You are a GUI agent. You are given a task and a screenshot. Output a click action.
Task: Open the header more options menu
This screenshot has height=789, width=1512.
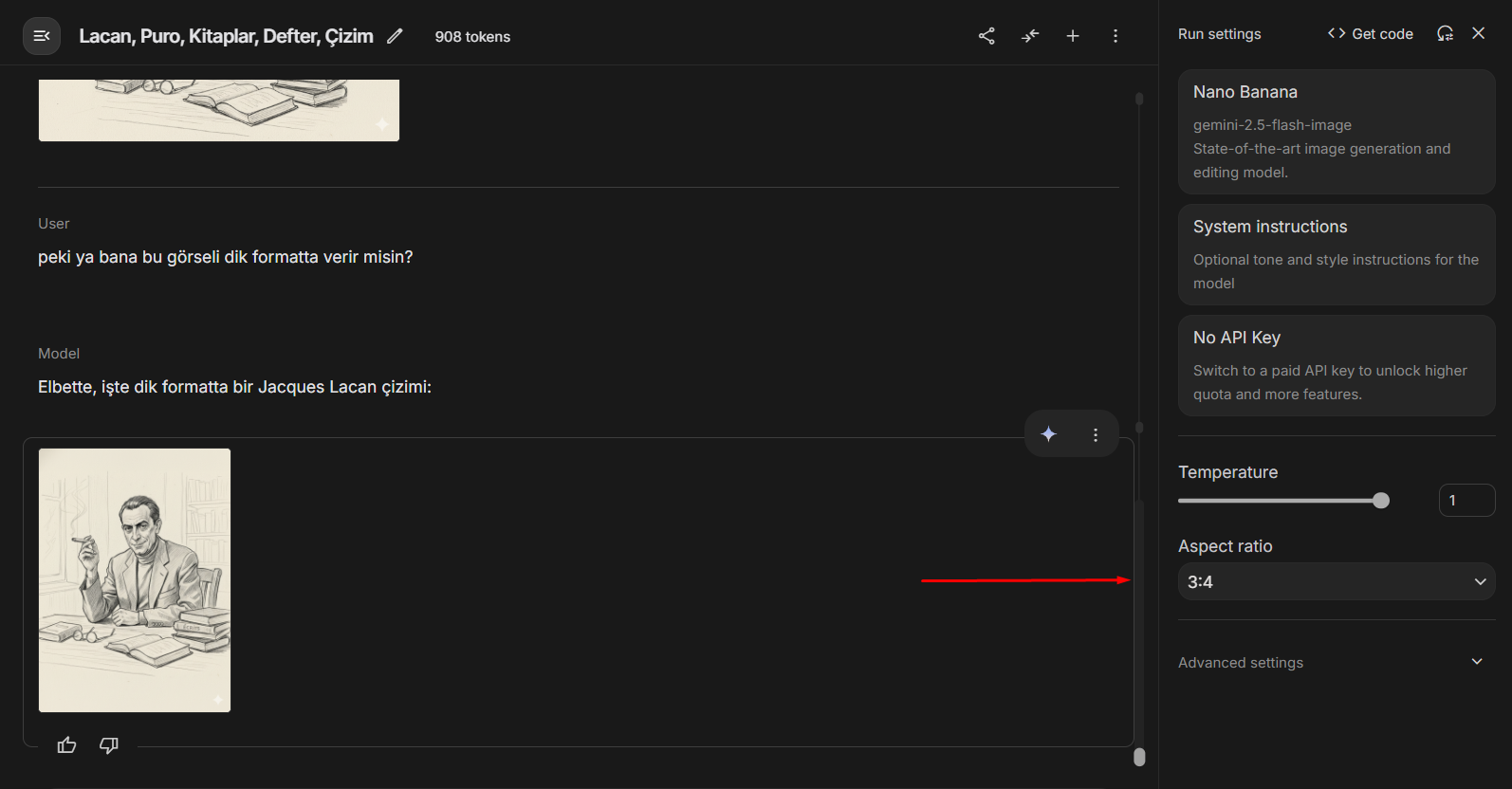point(1116,36)
